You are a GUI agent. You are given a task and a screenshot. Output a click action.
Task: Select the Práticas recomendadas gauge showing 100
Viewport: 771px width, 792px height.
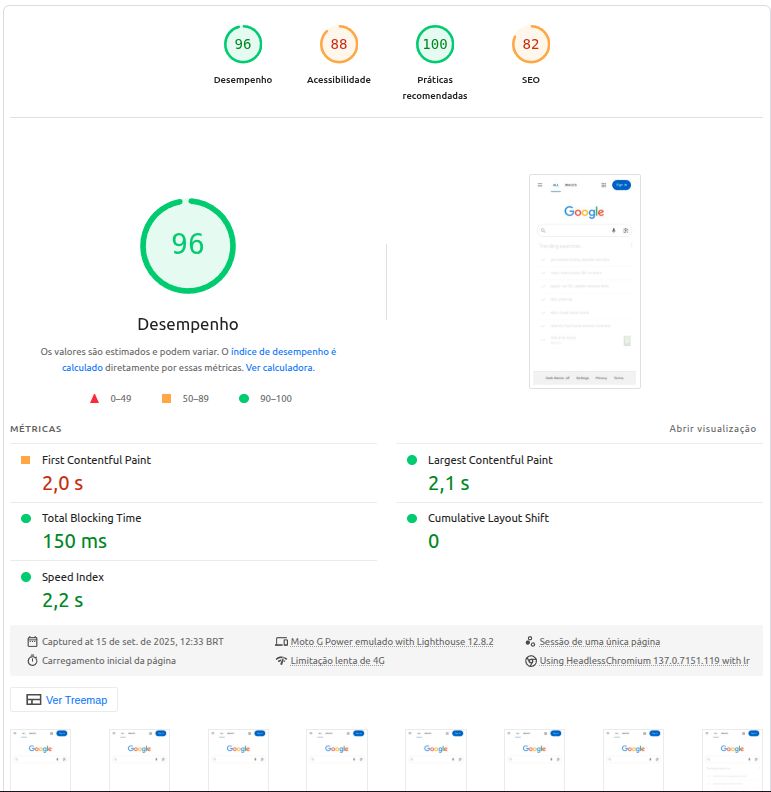[x=435, y=44]
